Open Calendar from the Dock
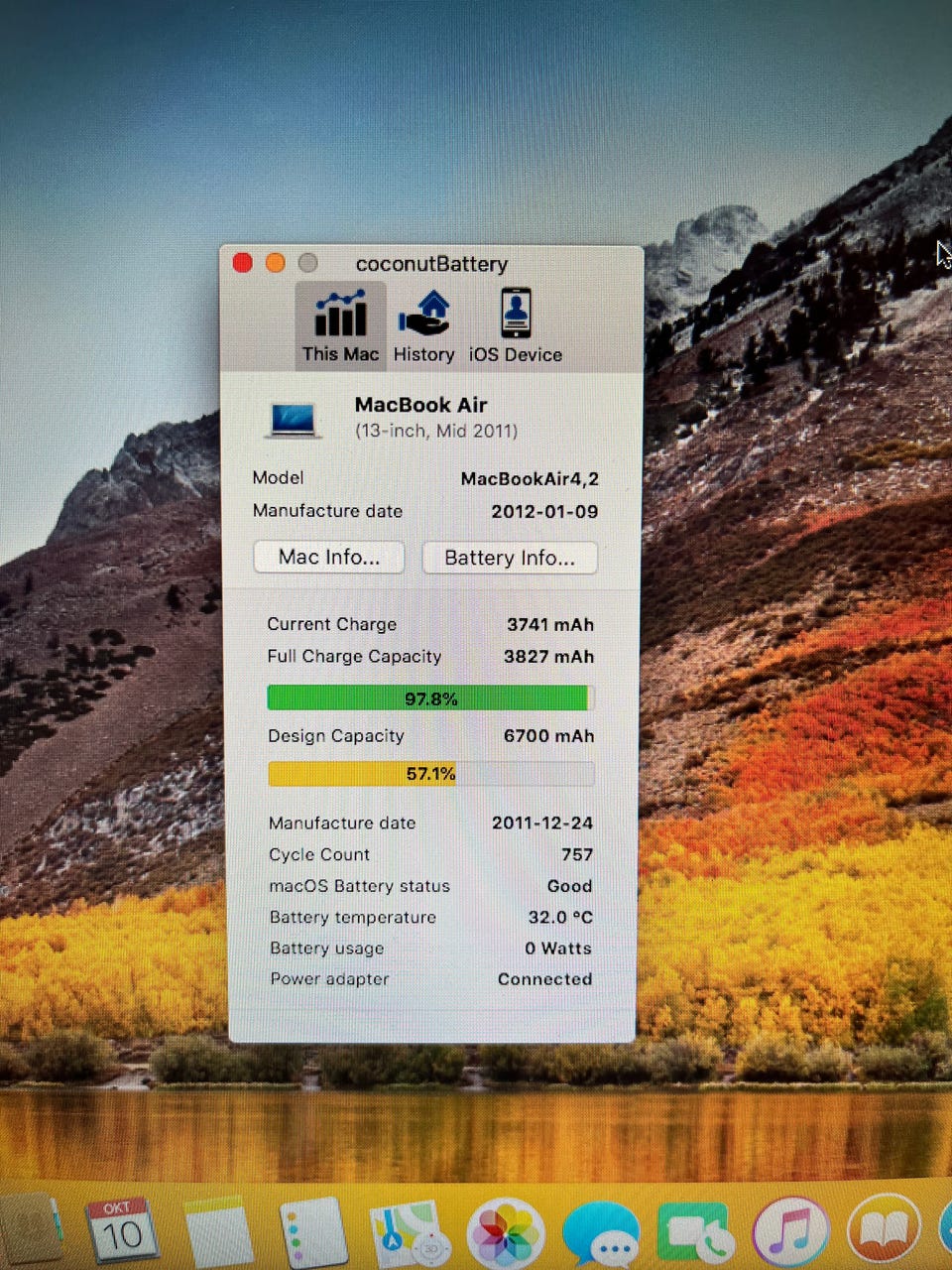The width and height of the screenshot is (952, 1270). (x=120, y=1230)
